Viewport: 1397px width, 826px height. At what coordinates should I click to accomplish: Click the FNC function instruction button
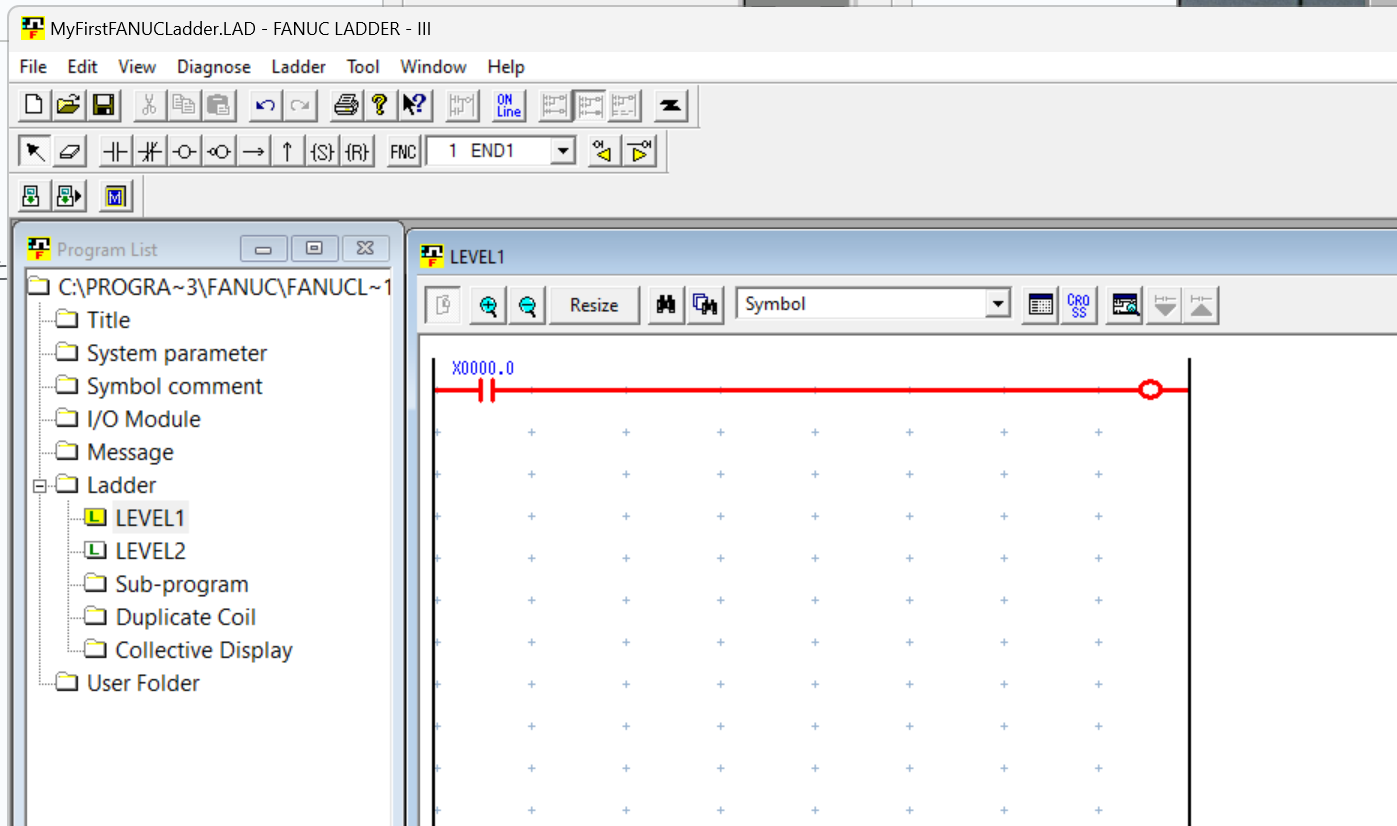click(403, 152)
